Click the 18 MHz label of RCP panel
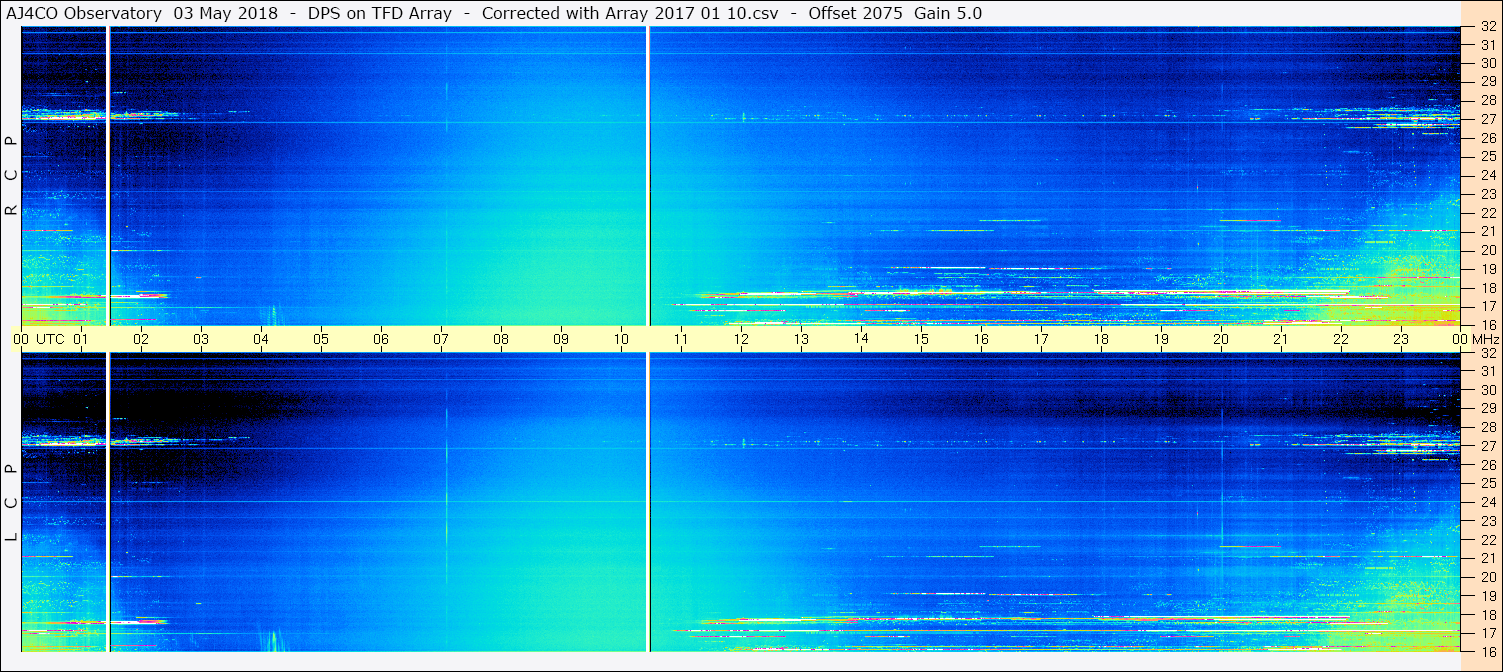 click(x=1488, y=288)
